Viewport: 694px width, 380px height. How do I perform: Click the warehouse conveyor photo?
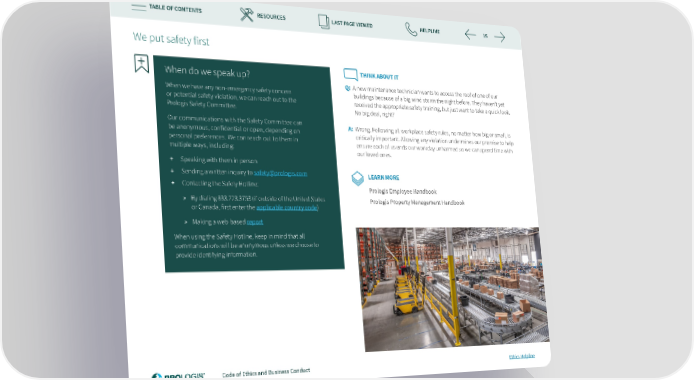(x=453, y=289)
